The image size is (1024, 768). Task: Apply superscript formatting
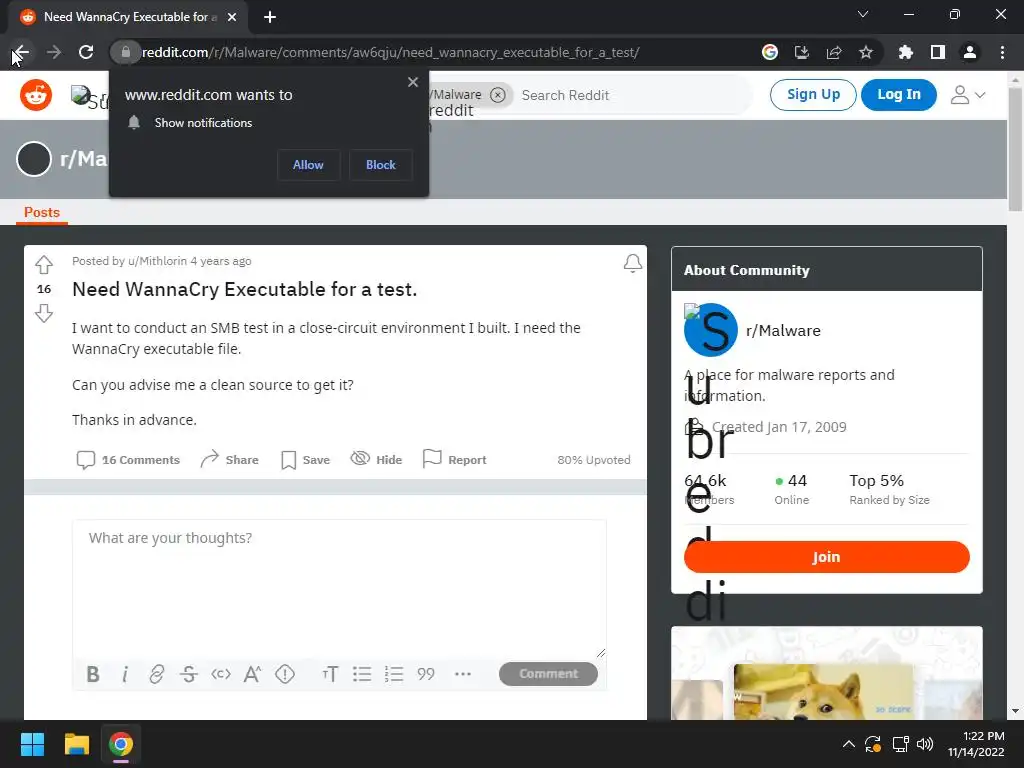[x=253, y=674]
